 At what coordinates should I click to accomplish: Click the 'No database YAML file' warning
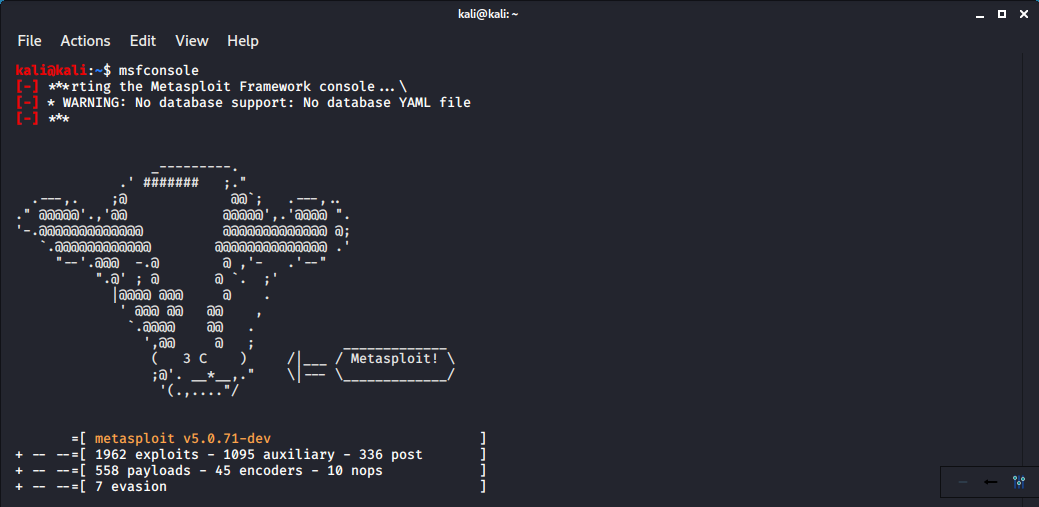(x=387, y=103)
